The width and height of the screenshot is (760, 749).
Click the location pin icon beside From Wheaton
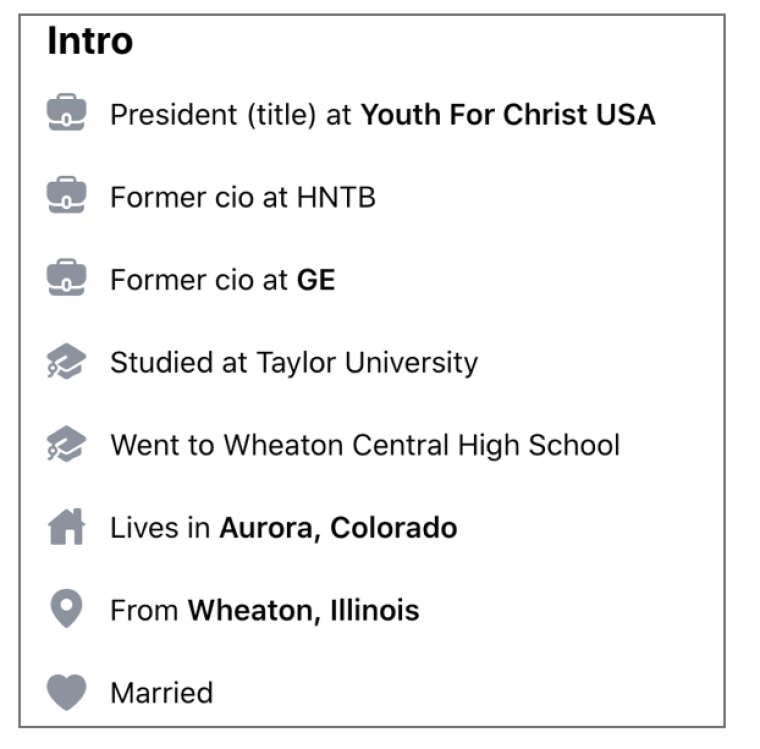66,608
